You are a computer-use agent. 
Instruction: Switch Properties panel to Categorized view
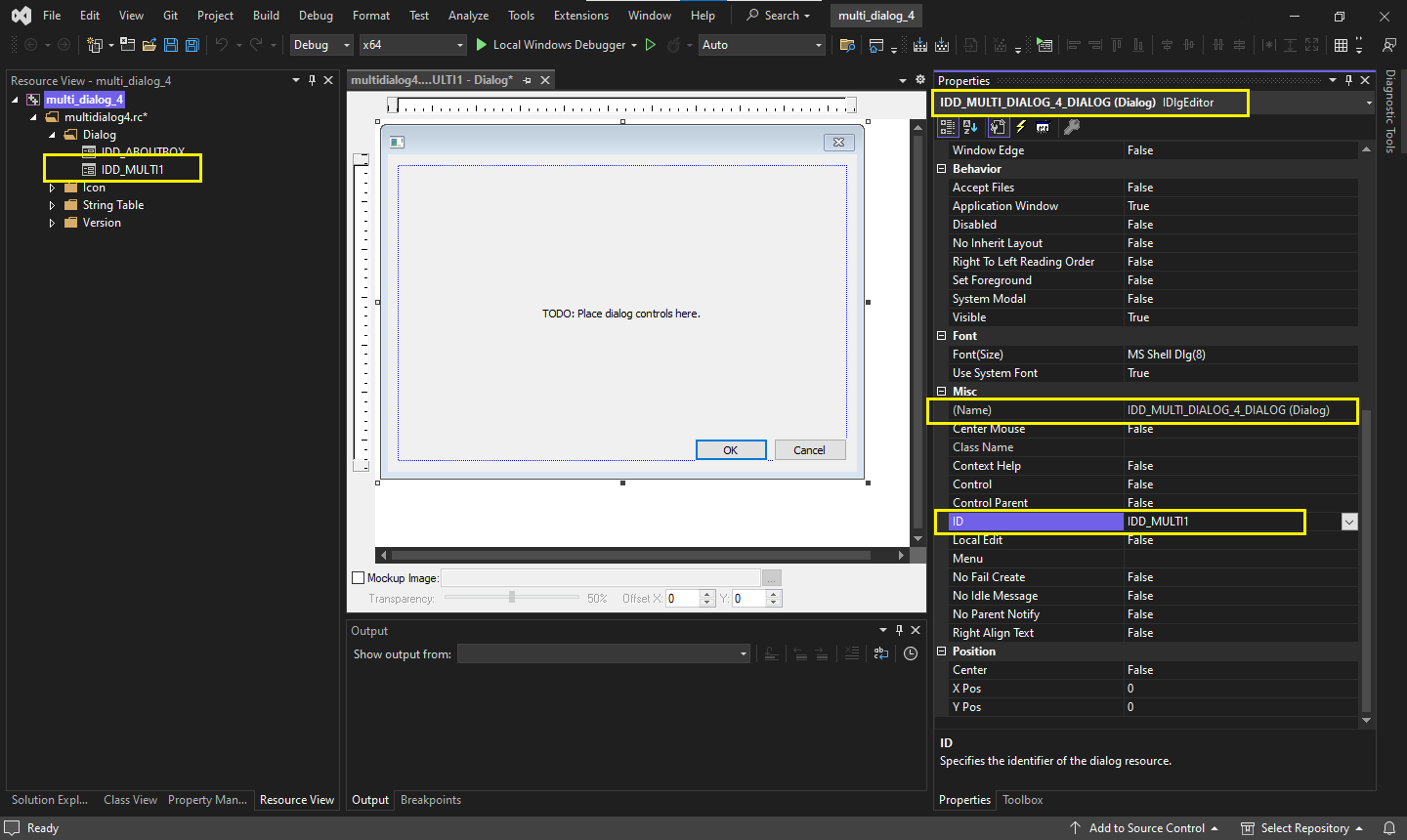coord(947,127)
